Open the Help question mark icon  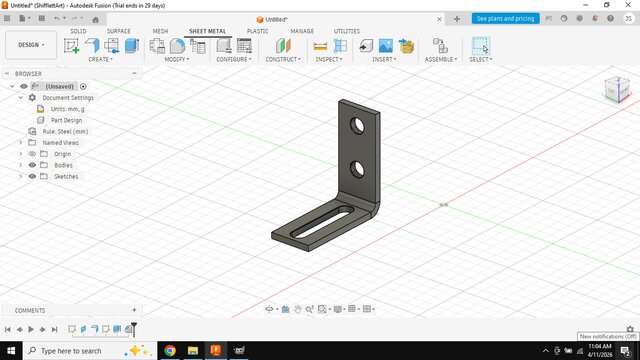[610, 18]
